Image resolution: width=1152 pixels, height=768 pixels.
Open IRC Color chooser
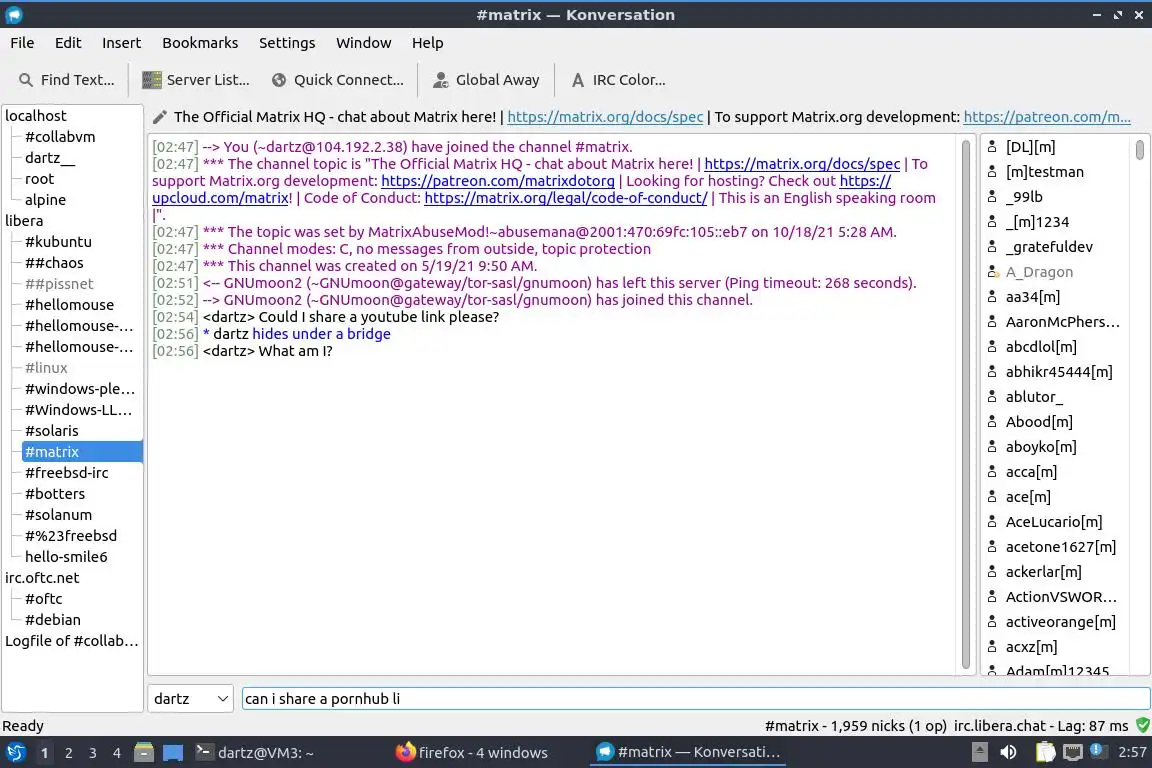coord(618,80)
